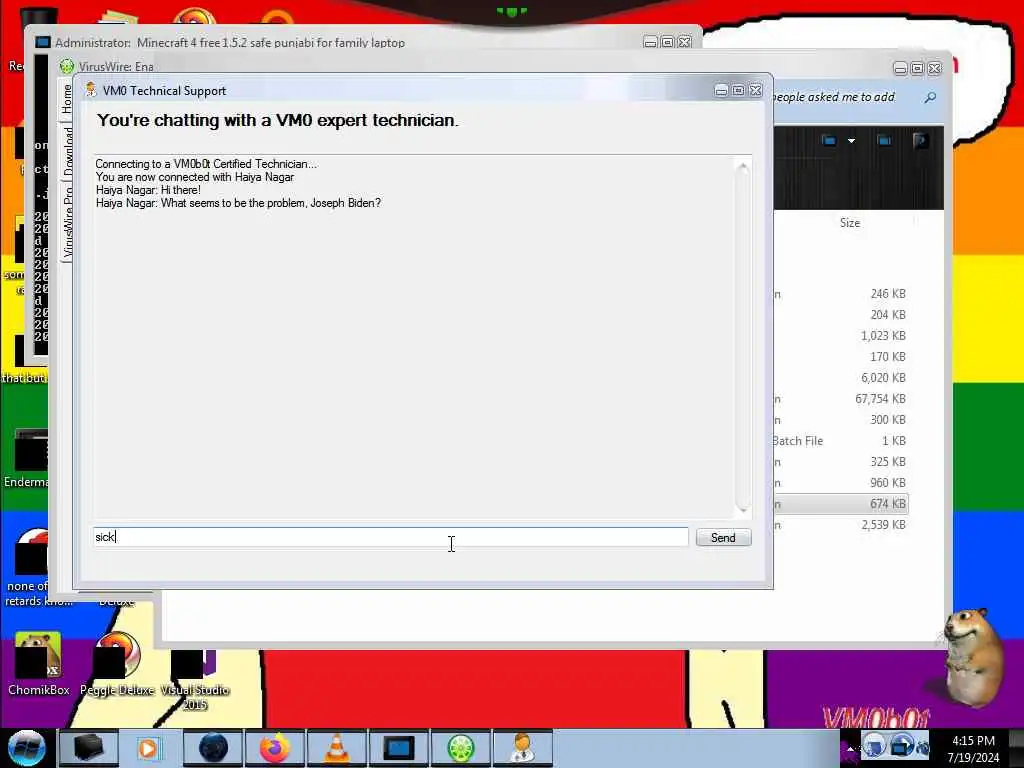Switch to technician support taskbar button
Image resolution: width=1024 pixels, height=768 pixels.
tap(522, 748)
